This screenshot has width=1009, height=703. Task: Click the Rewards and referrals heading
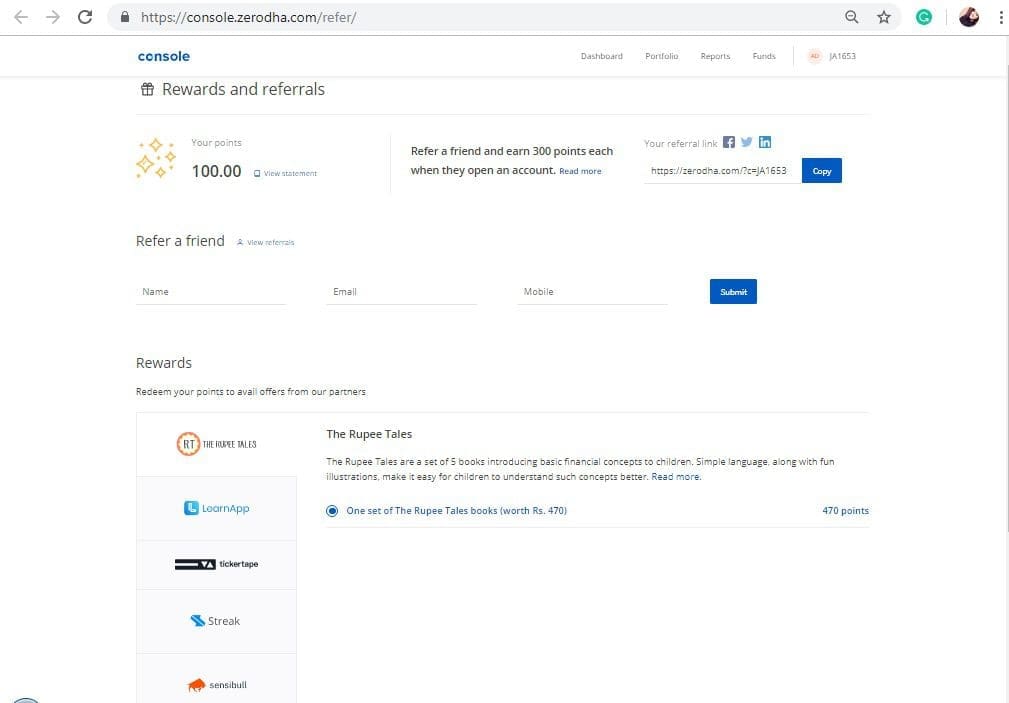243,89
